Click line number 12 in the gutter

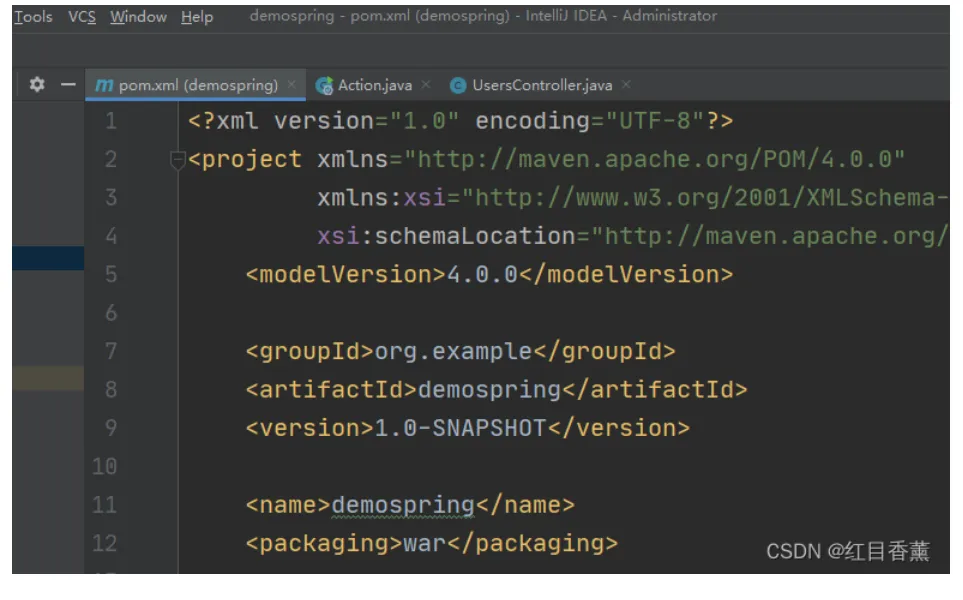pyautogui.click(x=104, y=543)
